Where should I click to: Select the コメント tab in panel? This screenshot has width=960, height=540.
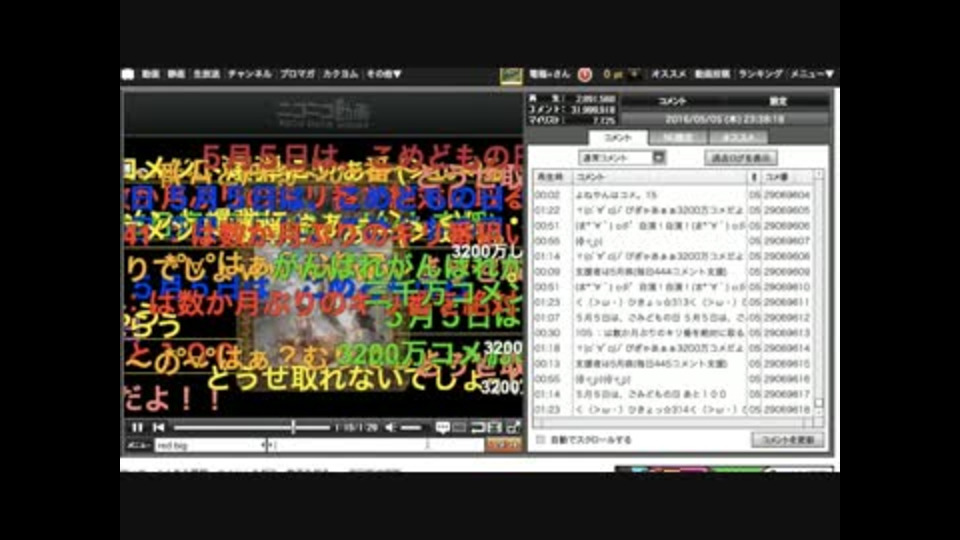point(618,138)
